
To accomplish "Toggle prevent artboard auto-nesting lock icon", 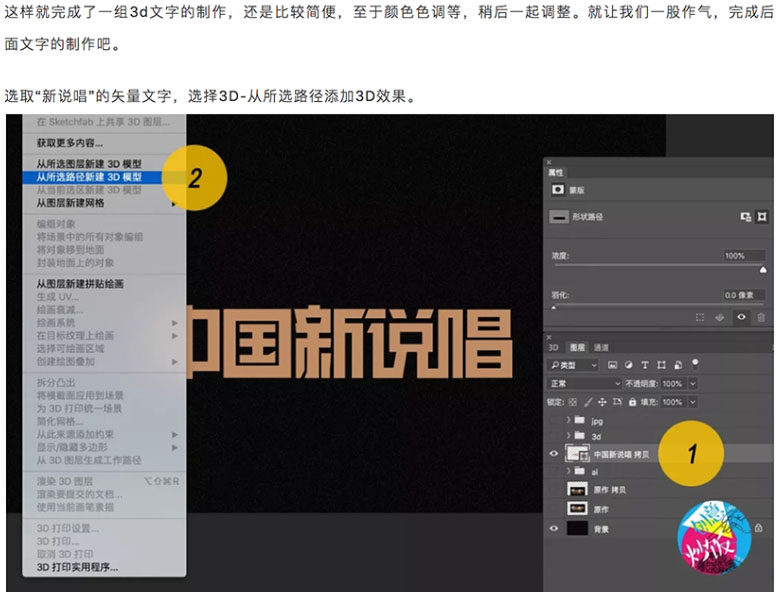I will point(617,402).
